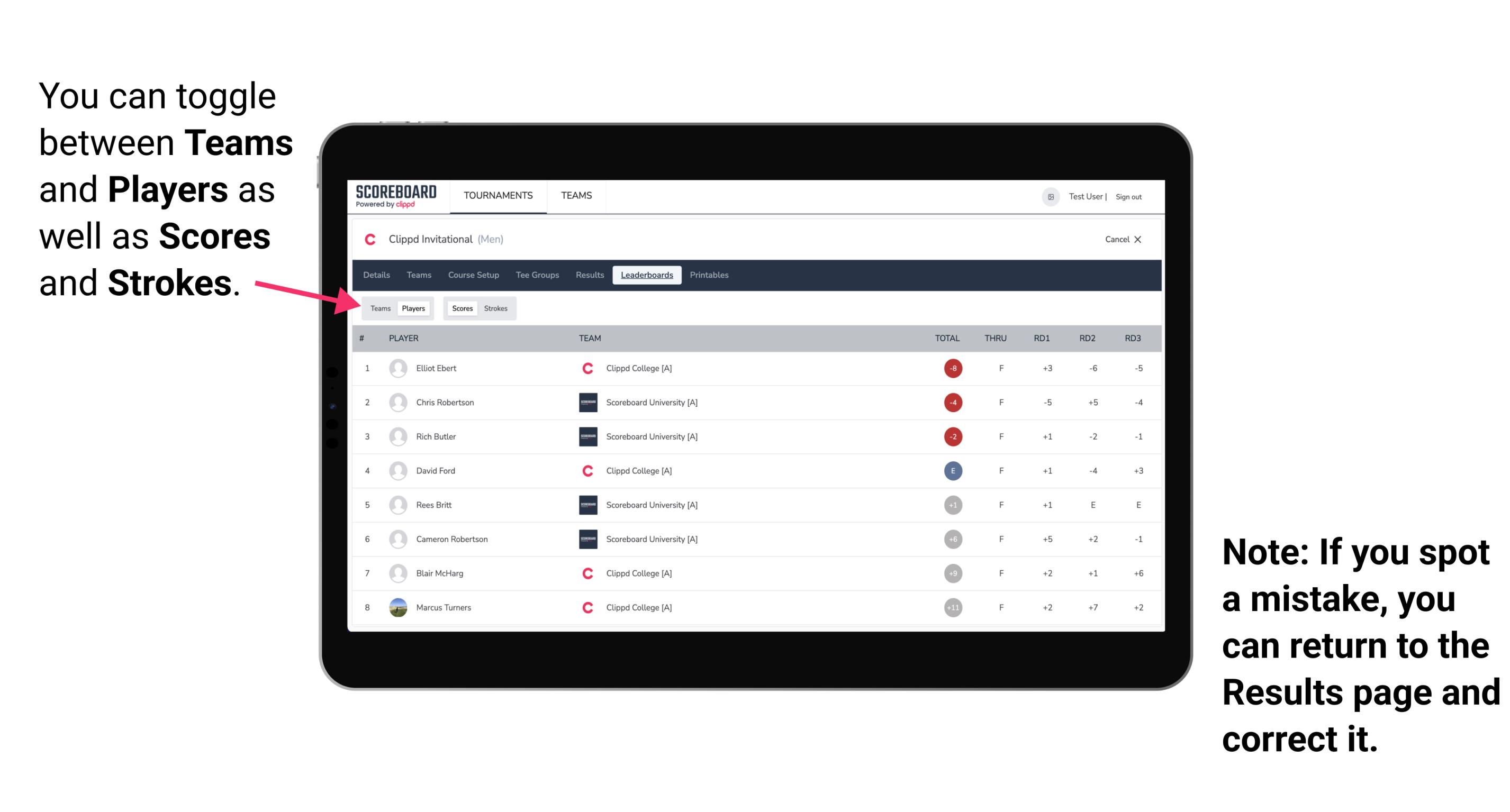
Task: Click the Printables navigation tab
Action: click(711, 275)
